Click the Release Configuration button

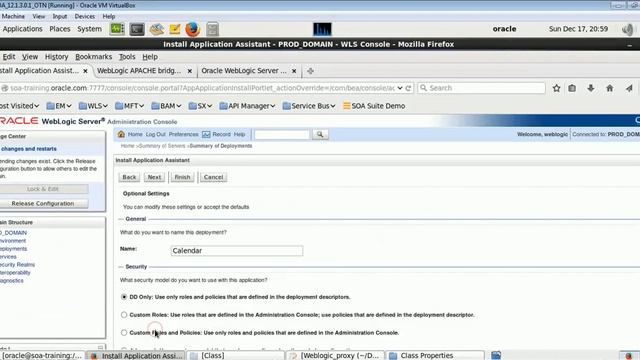[x=43, y=204]
